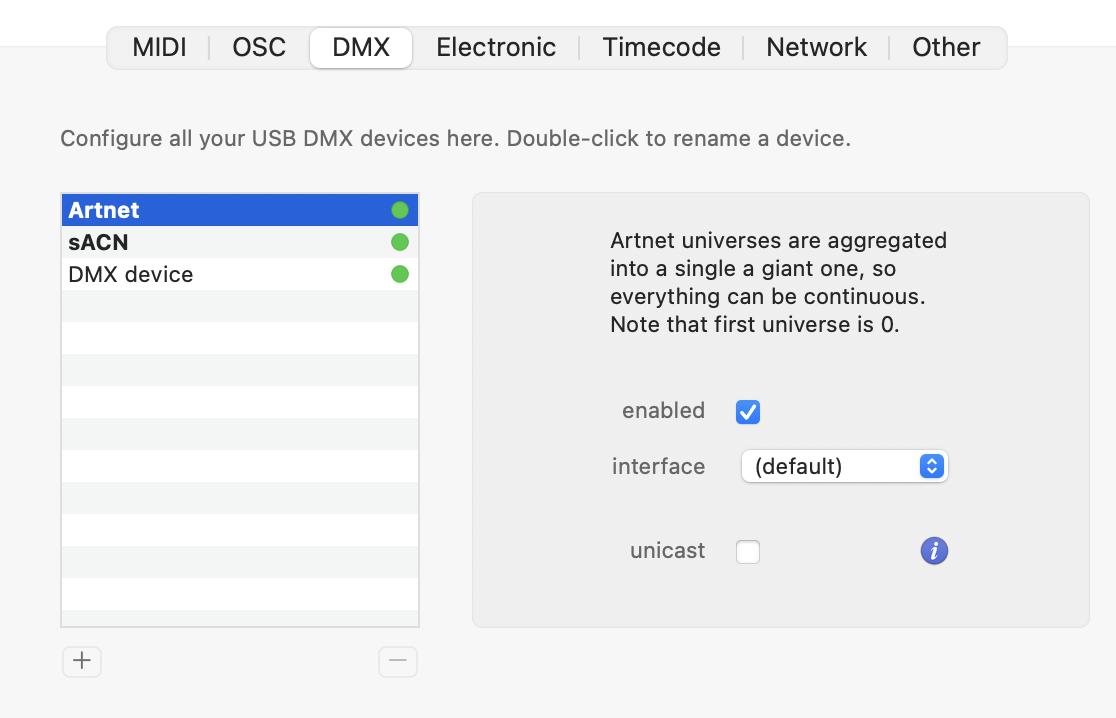
Task: Enable the unicast checkbox
Action: coord(748,551)
